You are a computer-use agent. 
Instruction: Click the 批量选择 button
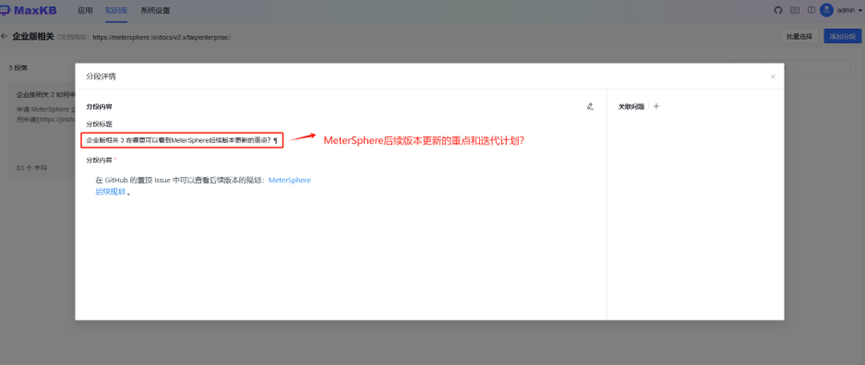799,37
